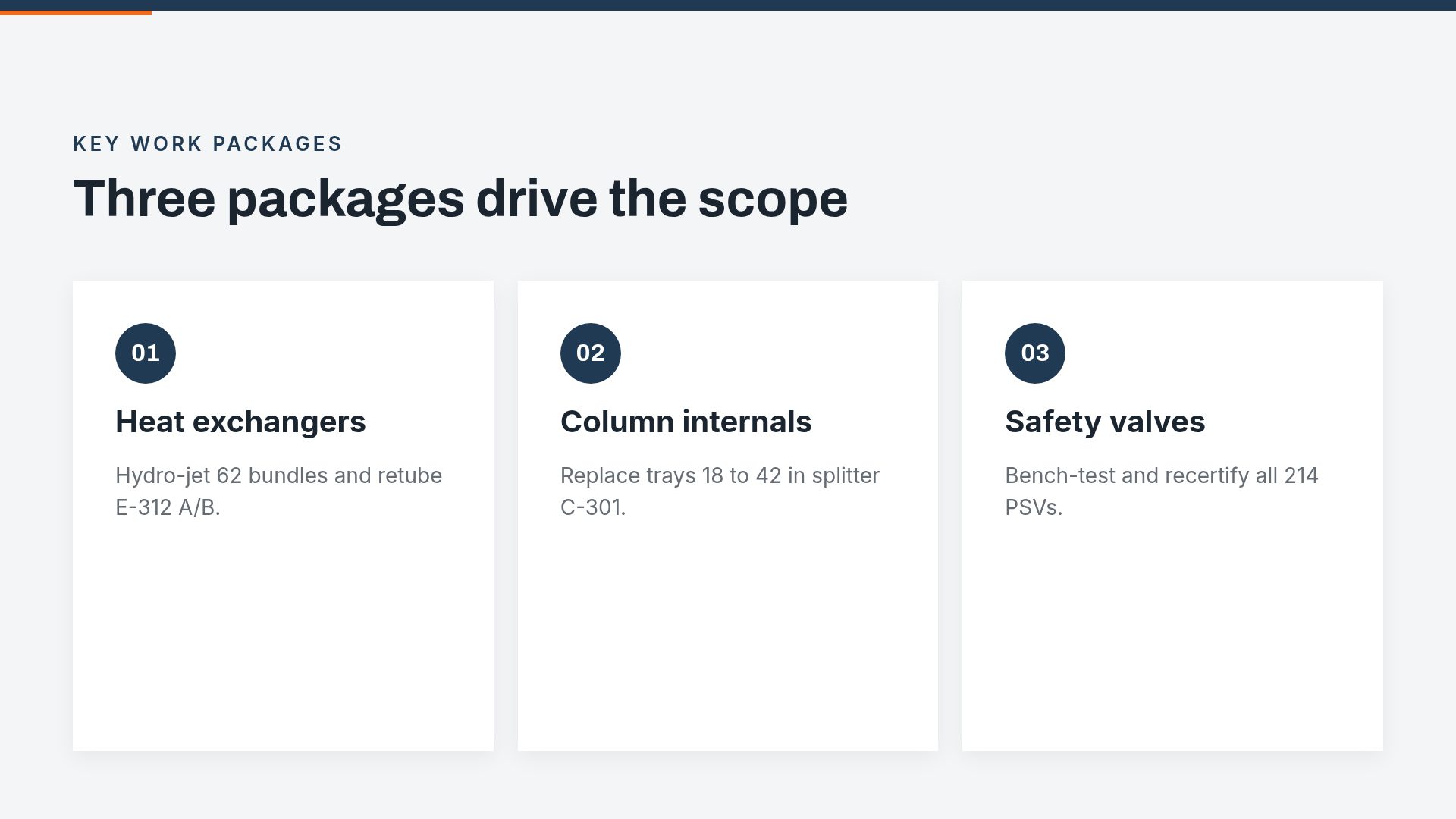
Task: Click the title Three packages drive the scope
Action: point(460,199)
